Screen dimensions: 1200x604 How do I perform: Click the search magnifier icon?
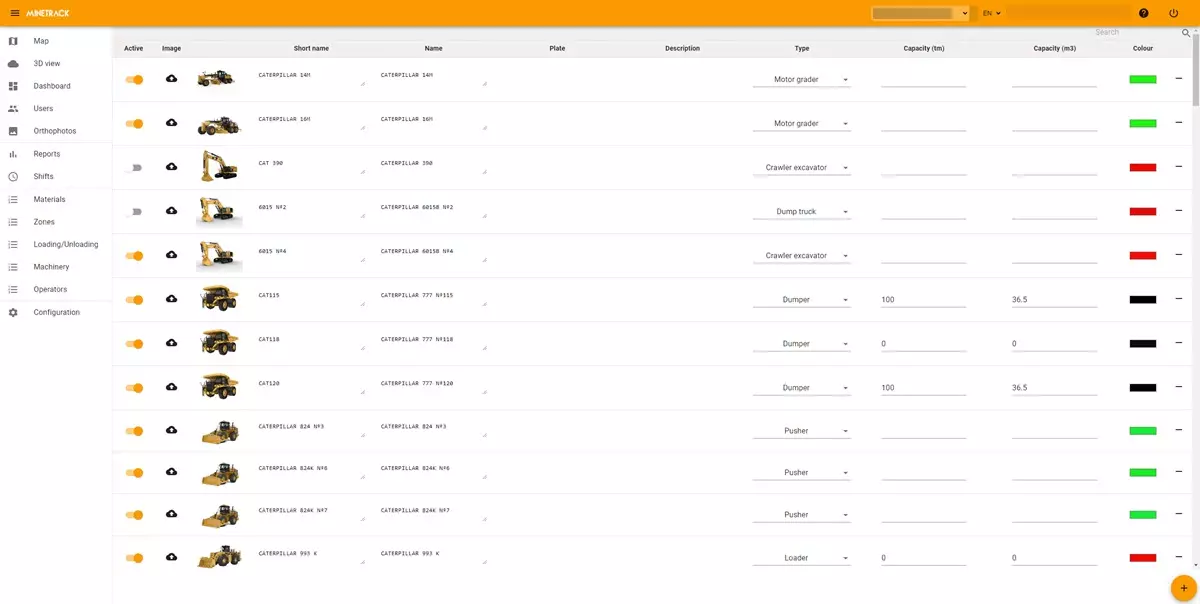tap(1186, 33)
